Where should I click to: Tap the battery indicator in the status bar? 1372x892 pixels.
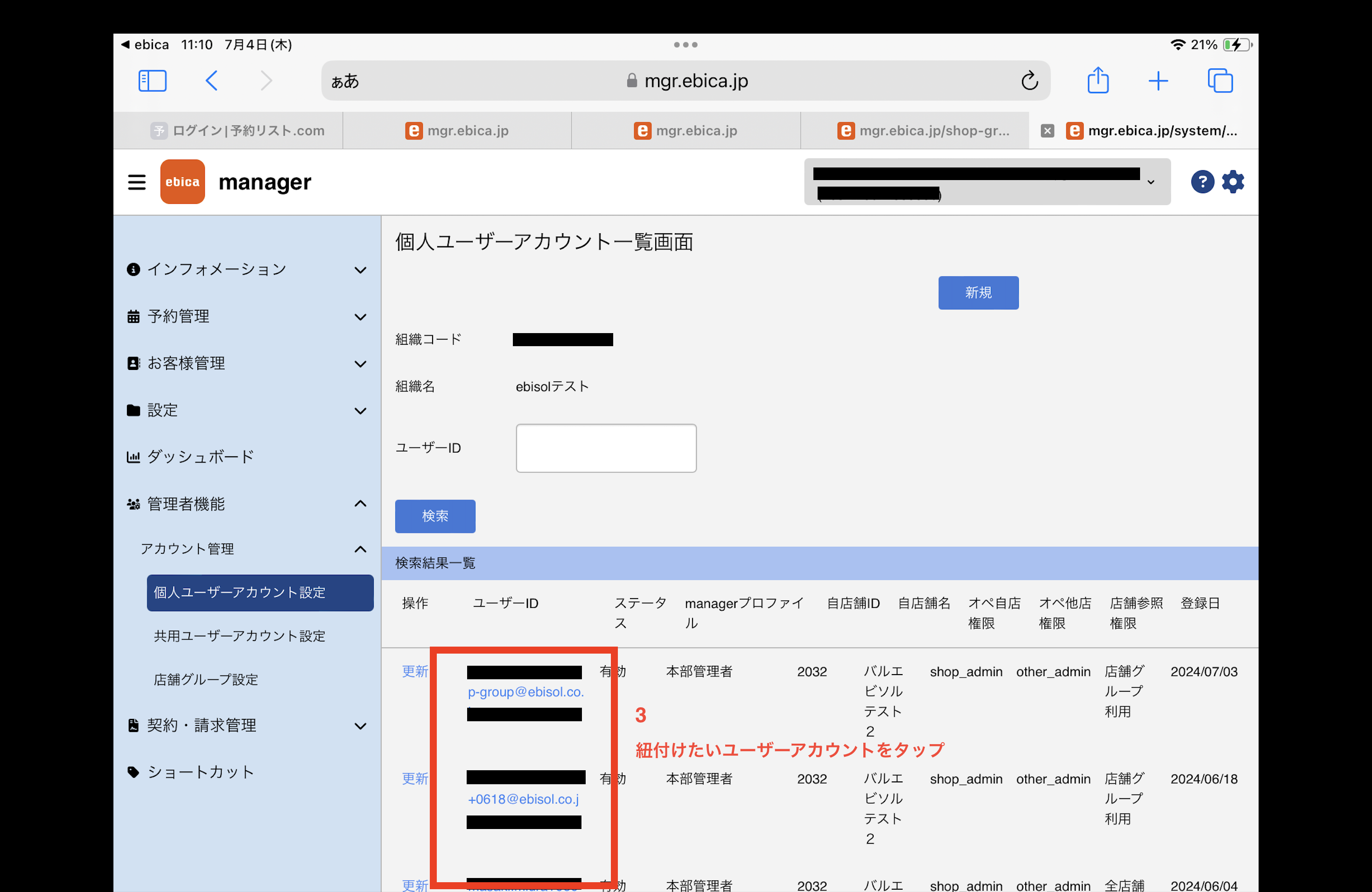tap(1237, 44)
